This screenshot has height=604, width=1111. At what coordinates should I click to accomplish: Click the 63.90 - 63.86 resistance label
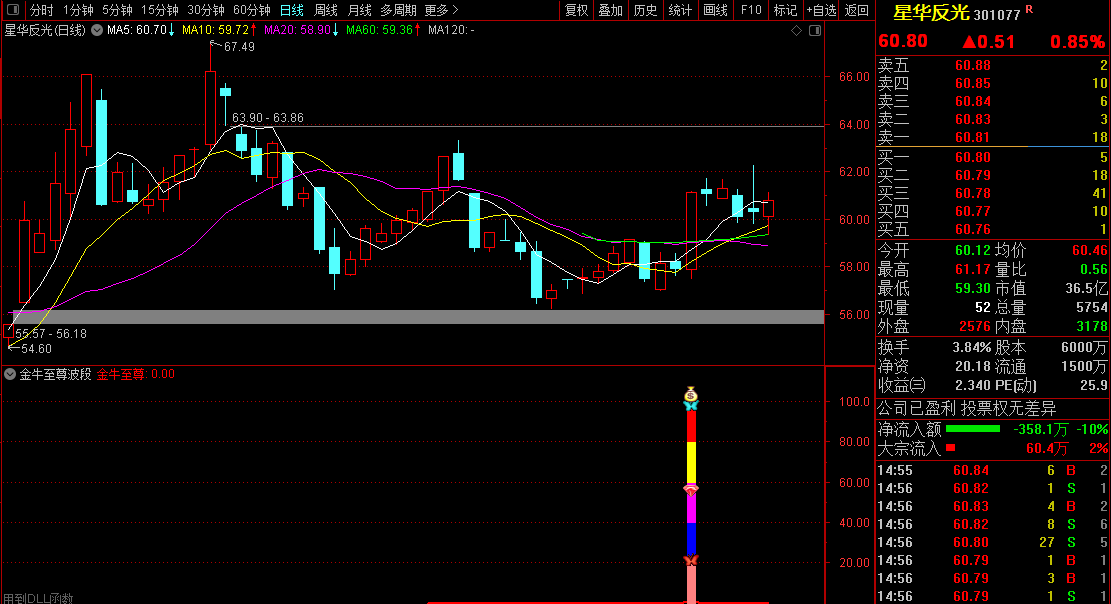pyautogui.click(x=268, y=118)
